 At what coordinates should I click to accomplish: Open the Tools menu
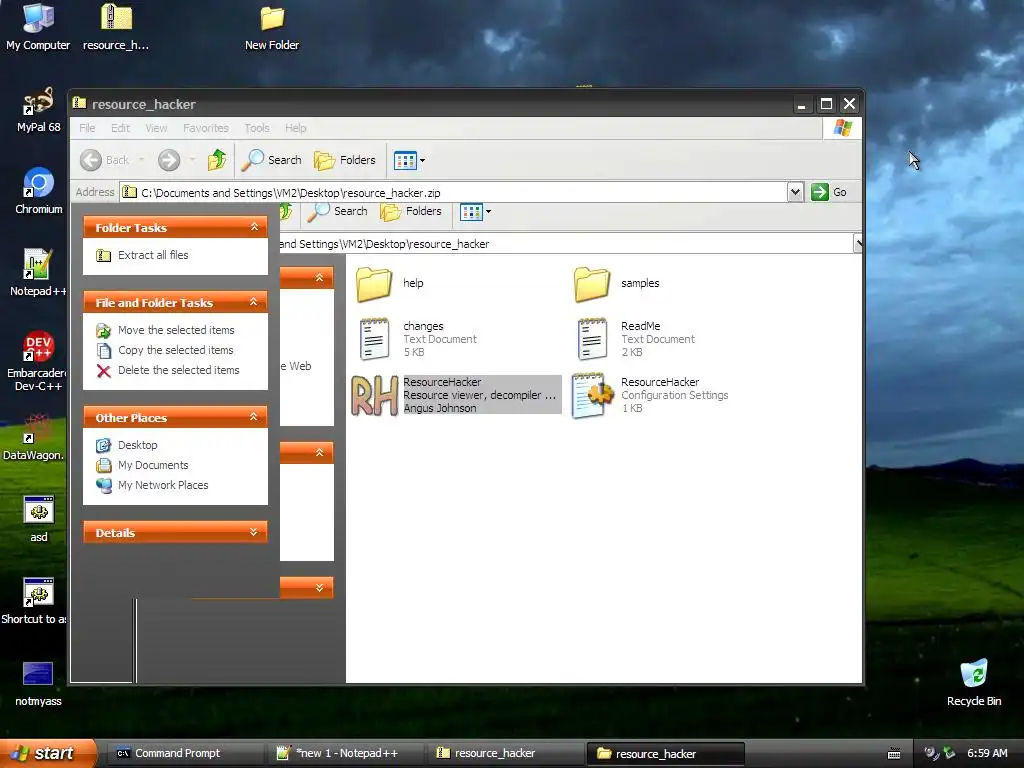257,128
